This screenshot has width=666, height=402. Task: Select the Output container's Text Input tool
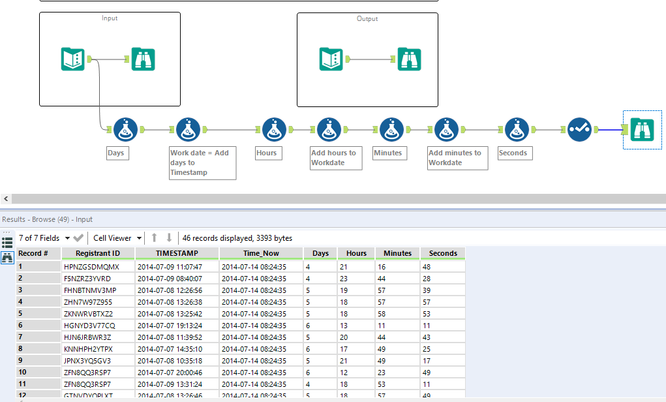click(332, 59)
